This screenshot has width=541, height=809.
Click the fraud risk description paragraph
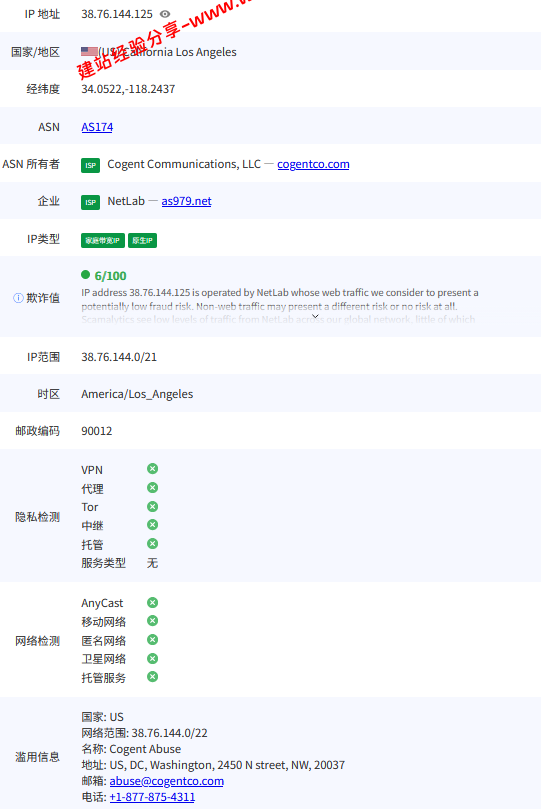(x=280, y=306)
